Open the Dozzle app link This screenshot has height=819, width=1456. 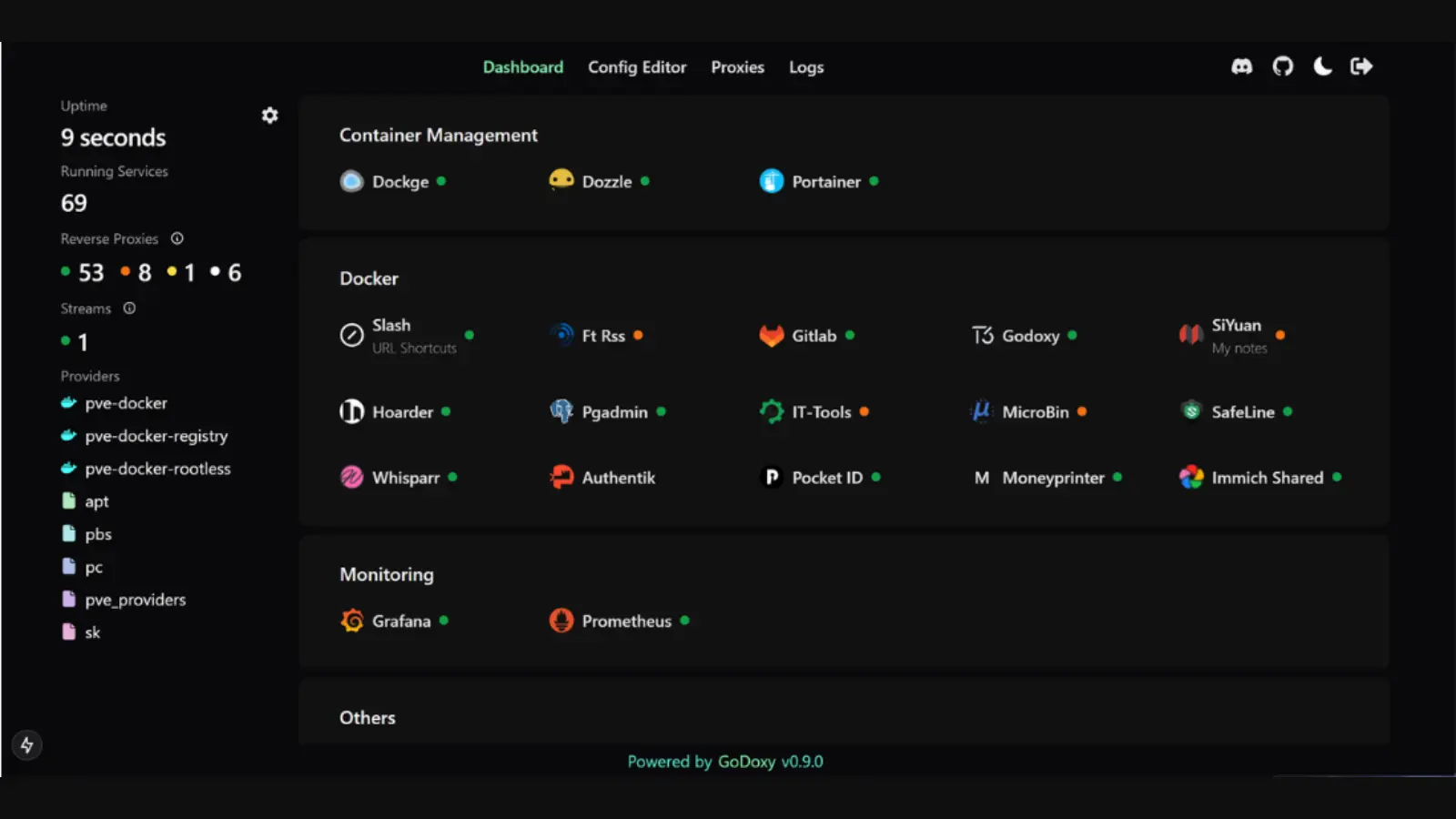point(606,182)
